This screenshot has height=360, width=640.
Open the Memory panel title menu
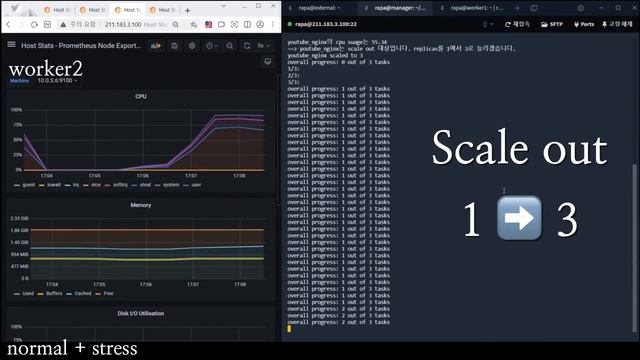(x=141, y=205)
